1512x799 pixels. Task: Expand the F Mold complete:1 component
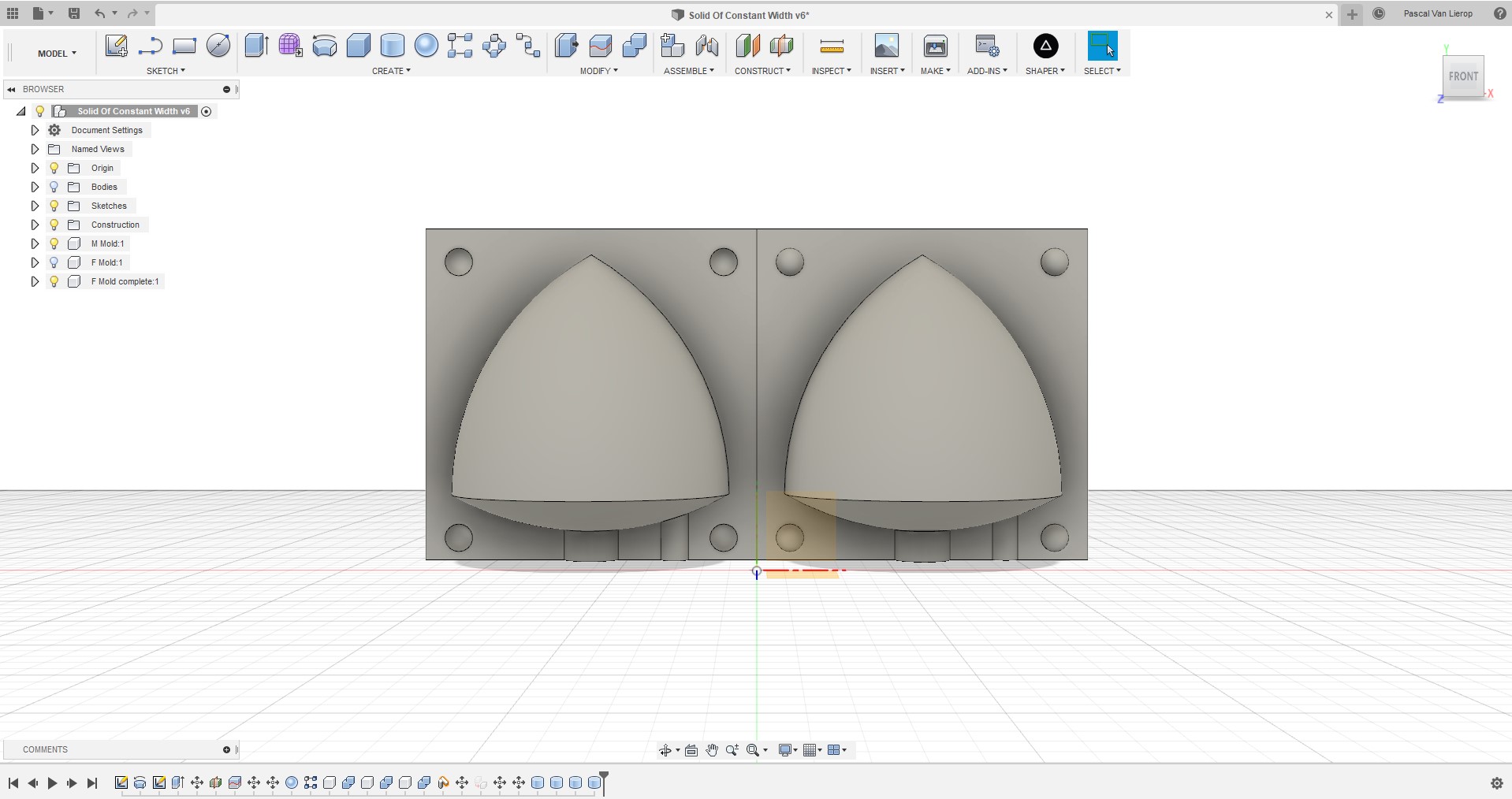[35, 281]
